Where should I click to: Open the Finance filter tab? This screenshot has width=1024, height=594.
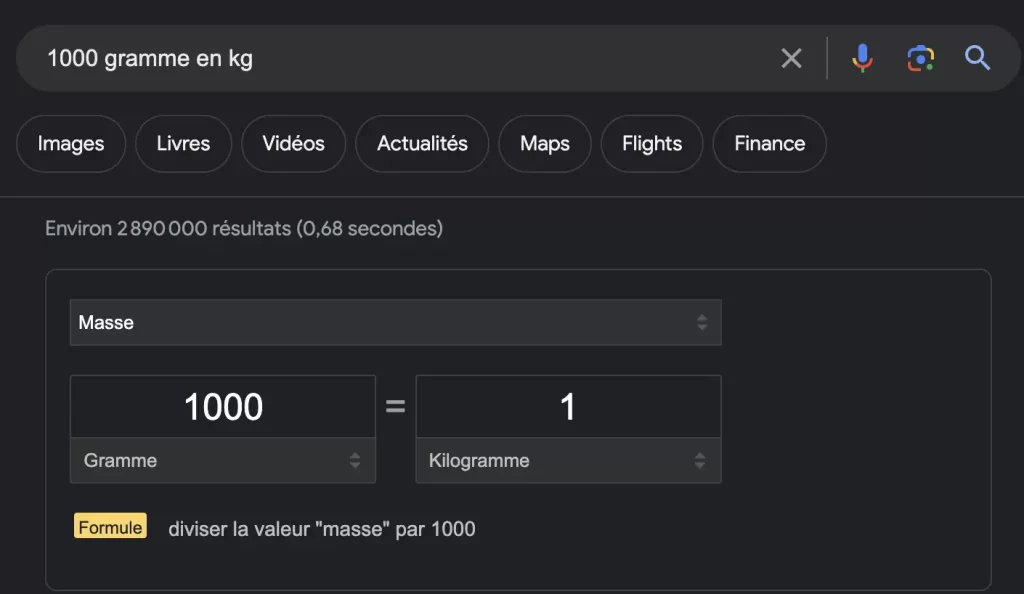click(769, 144)
